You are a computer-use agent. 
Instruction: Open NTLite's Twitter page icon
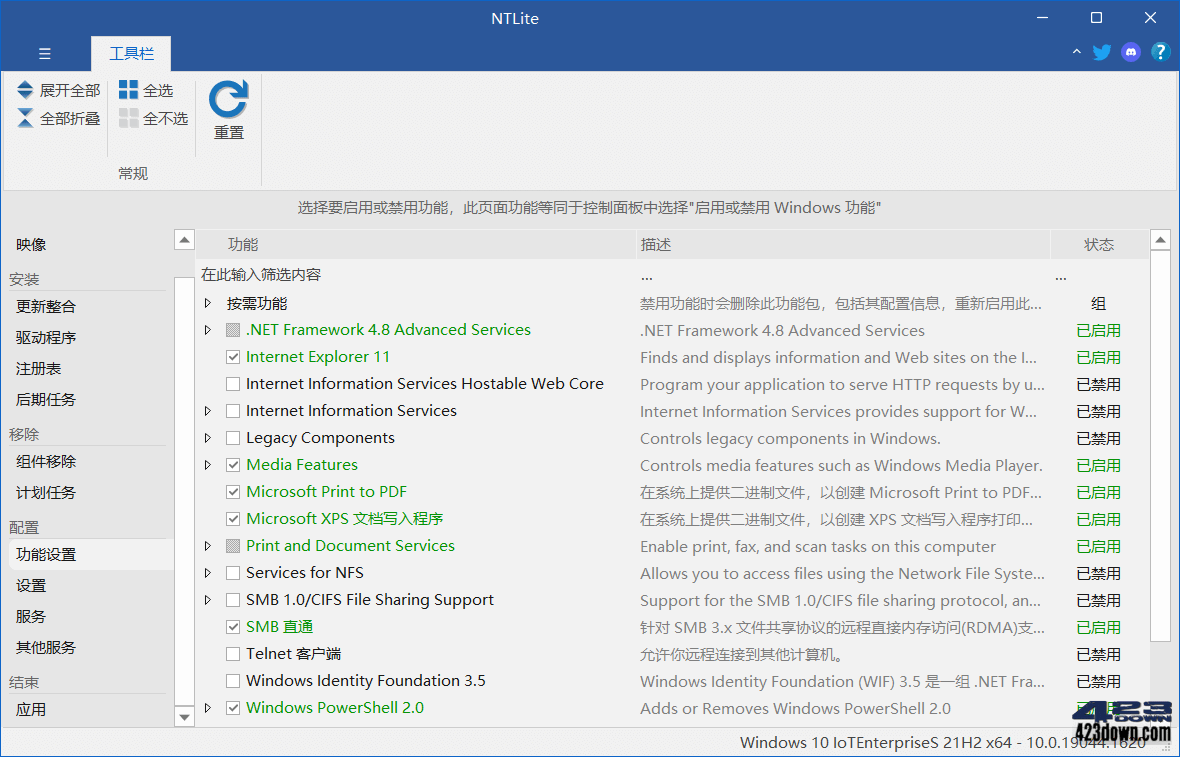click(x=1101, y=51)
